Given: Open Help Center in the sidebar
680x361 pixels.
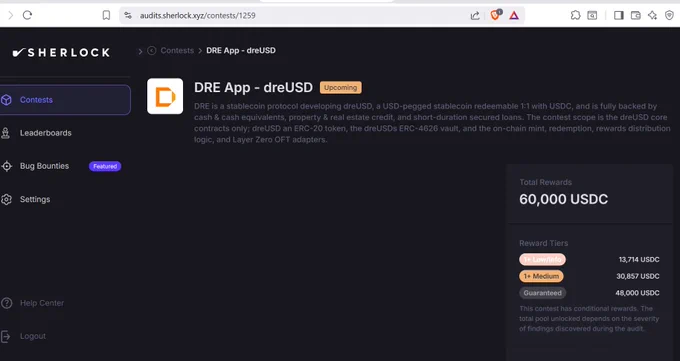Looking at the screenshot, I should pos(42,303).
